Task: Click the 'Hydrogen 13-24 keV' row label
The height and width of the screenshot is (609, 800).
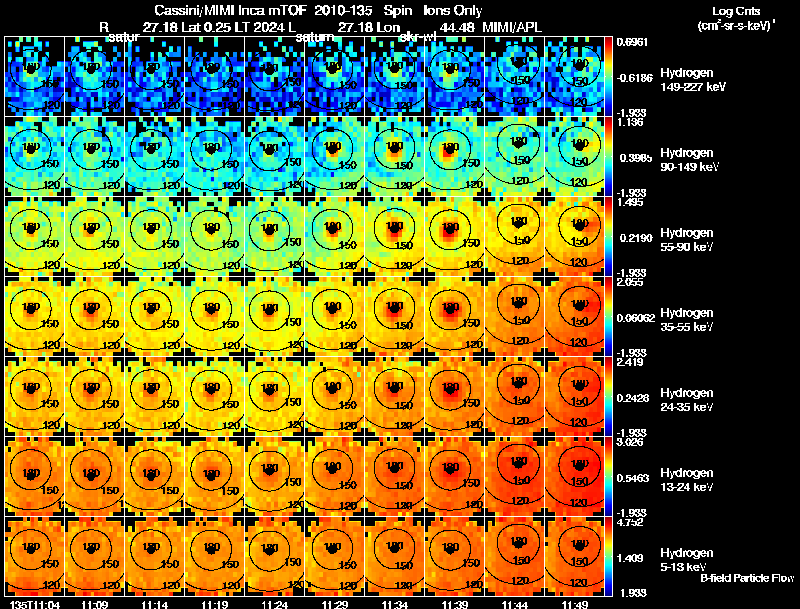Action: tap(687, 480)
